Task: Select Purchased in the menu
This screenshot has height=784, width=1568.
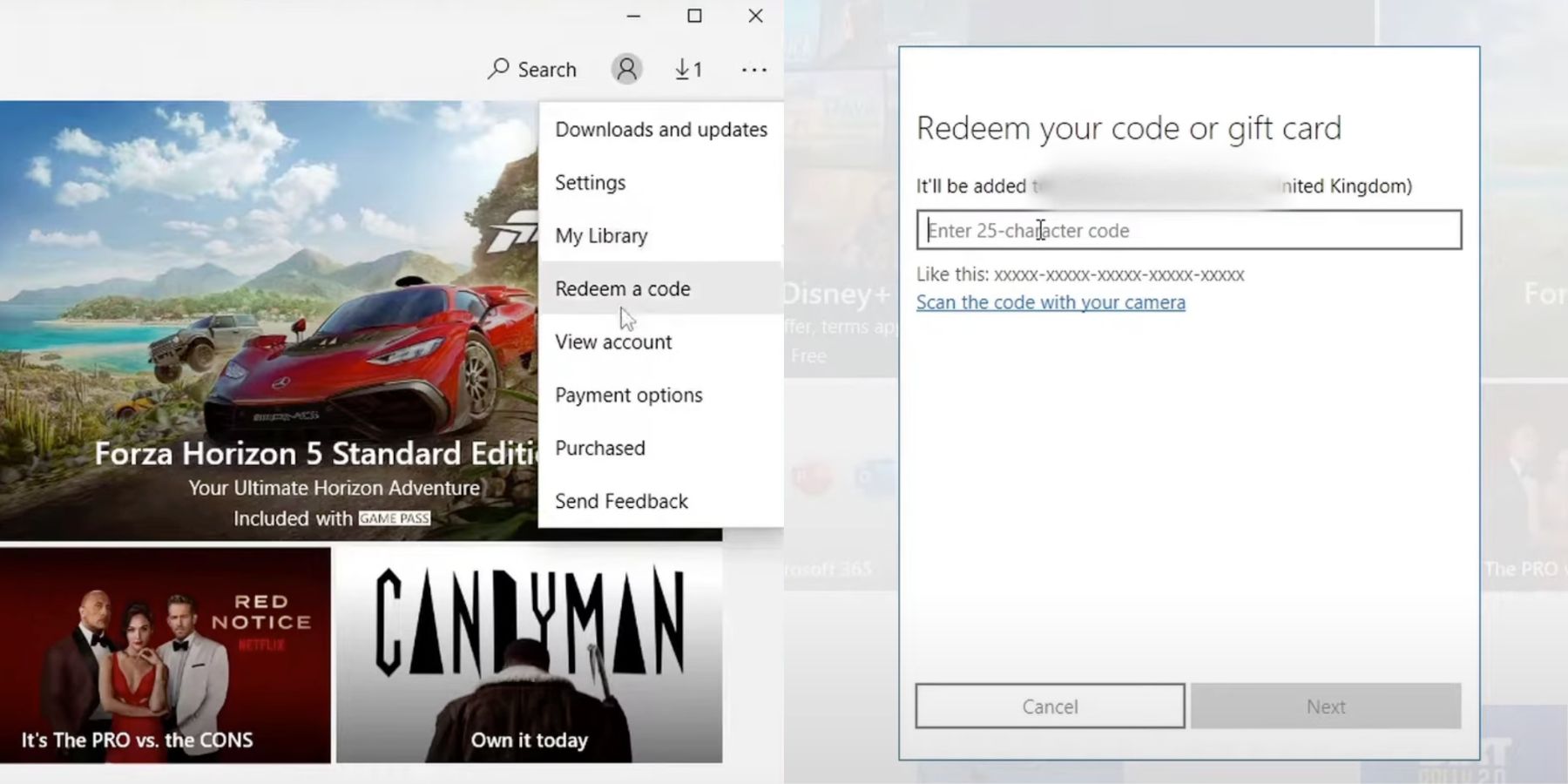Action: pos(661,448)
